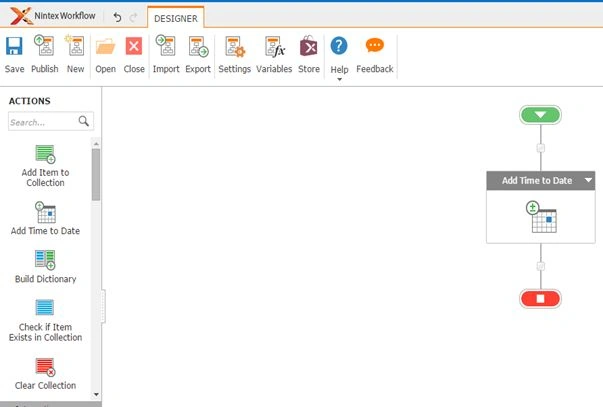
Task: Expand the Help dropdown arrow
Action: click(339, 80)
